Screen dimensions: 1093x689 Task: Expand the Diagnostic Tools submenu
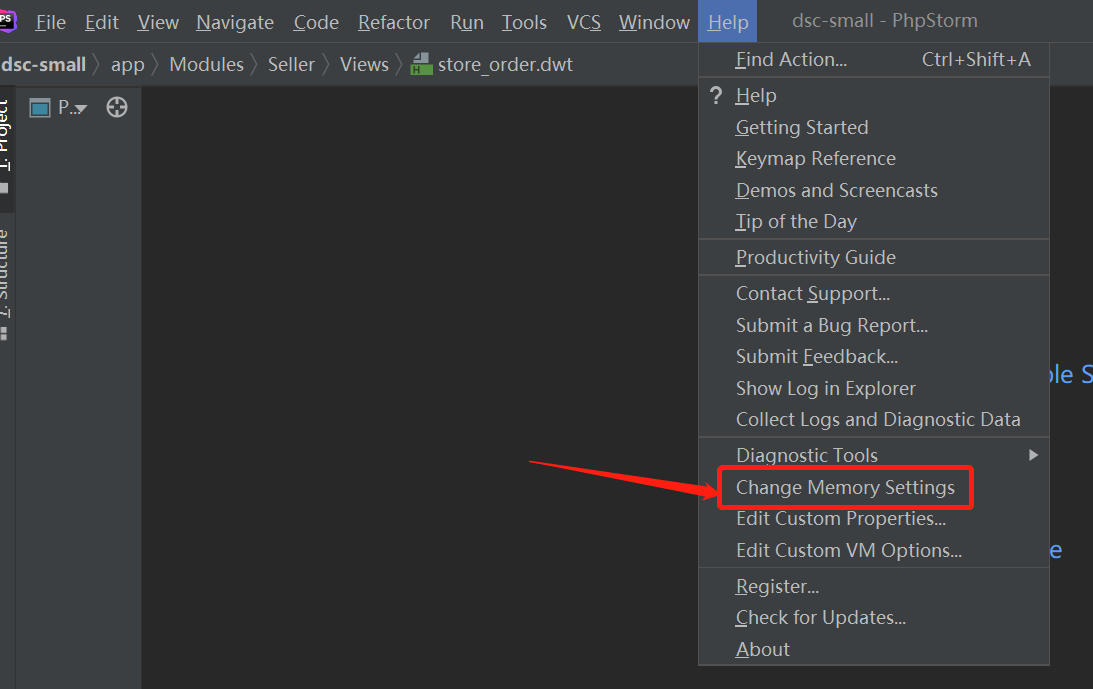click(807, 455)
